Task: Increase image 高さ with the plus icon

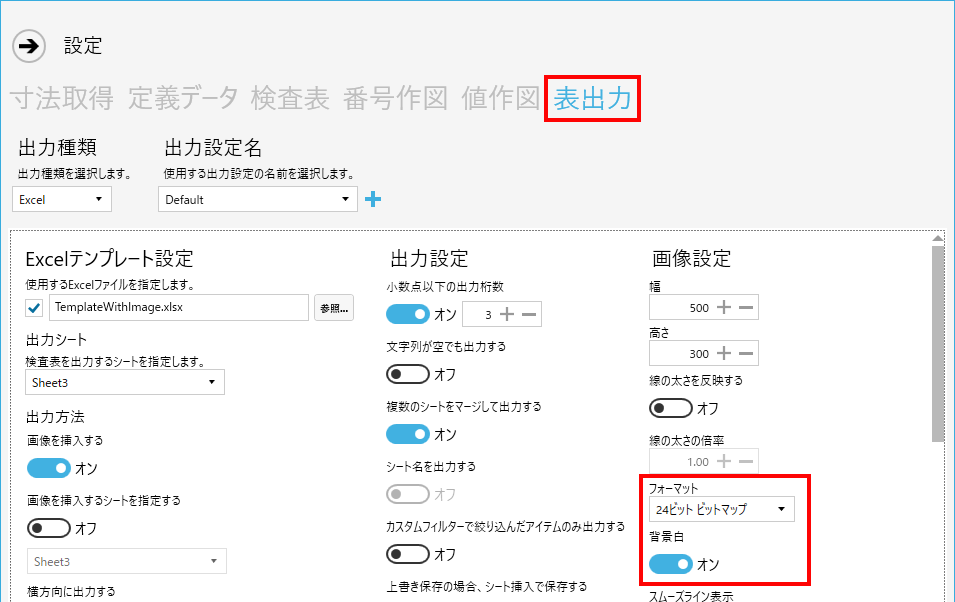Action: (725, 353)
